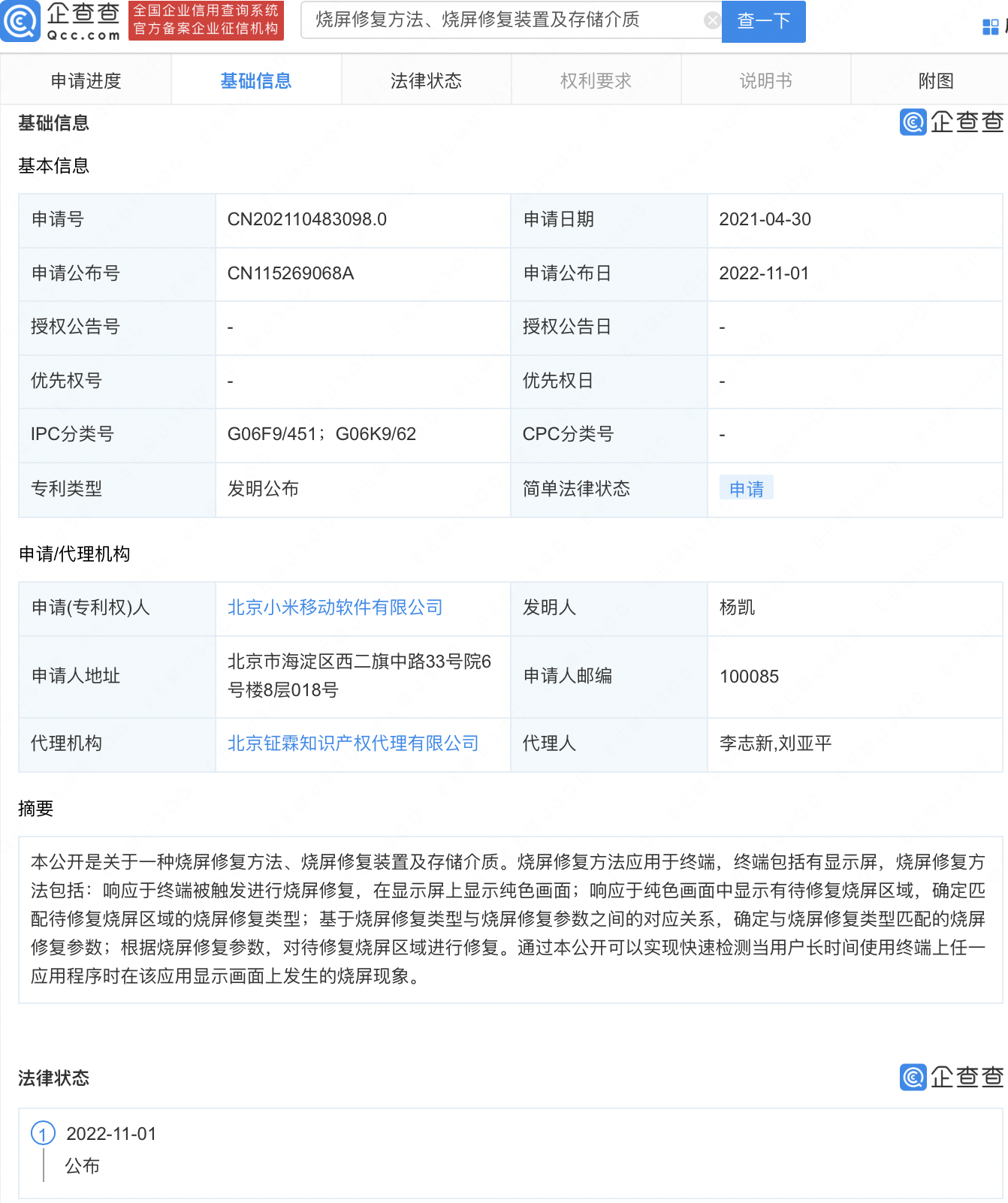The height and width of the screenshot is (1203, 1008).
Task: Click the 申请公布号 label cell
Action: click(117, 273)
